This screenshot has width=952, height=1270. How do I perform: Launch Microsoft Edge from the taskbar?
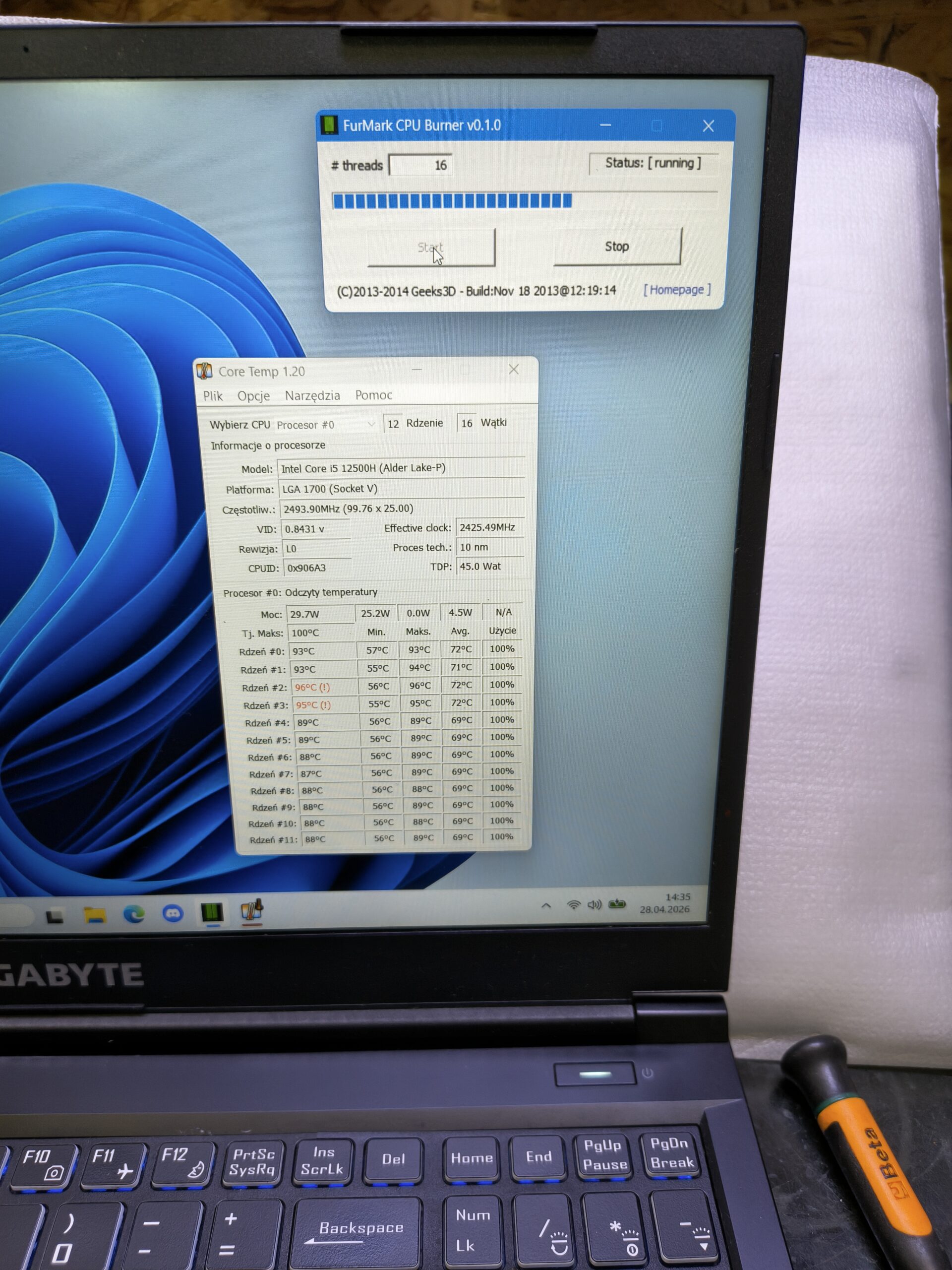(134, 913)
